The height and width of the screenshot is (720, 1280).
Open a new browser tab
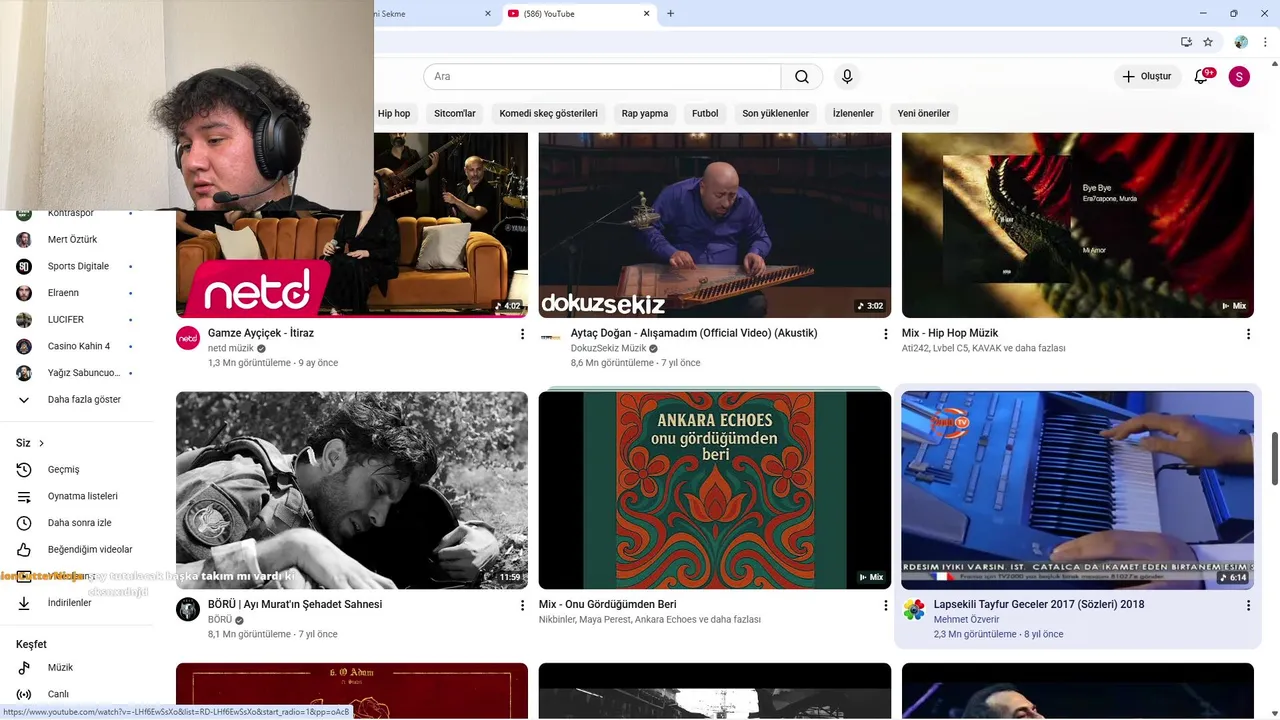tap(670, 14)
